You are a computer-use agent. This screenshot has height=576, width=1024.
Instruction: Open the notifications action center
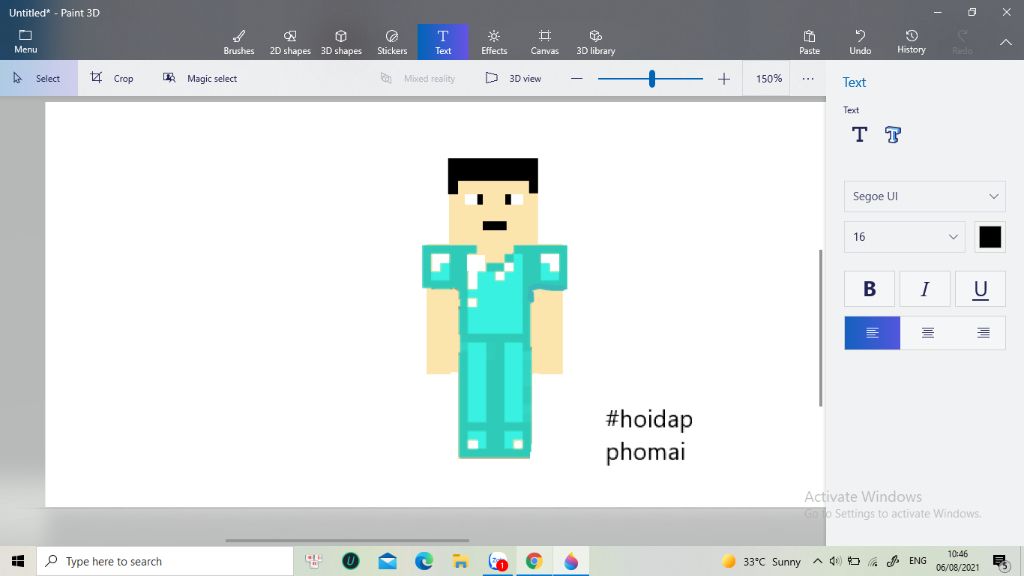[1001, 561]
